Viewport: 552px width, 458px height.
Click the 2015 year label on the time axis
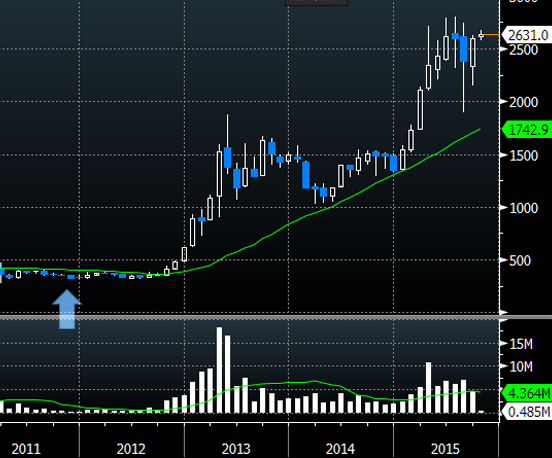[x=445, y=449]
